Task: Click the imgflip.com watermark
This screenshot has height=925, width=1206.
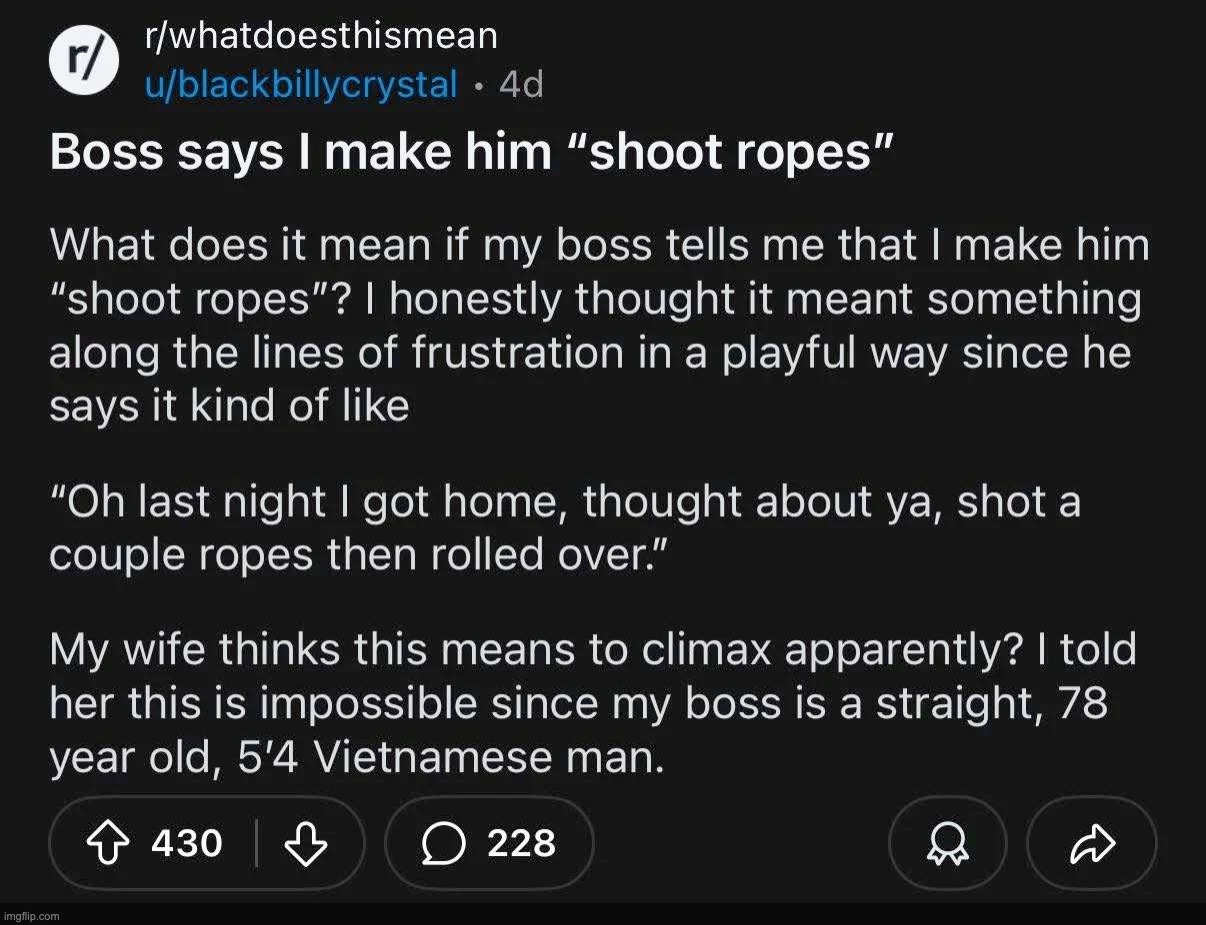Action: tap(32, 916)
